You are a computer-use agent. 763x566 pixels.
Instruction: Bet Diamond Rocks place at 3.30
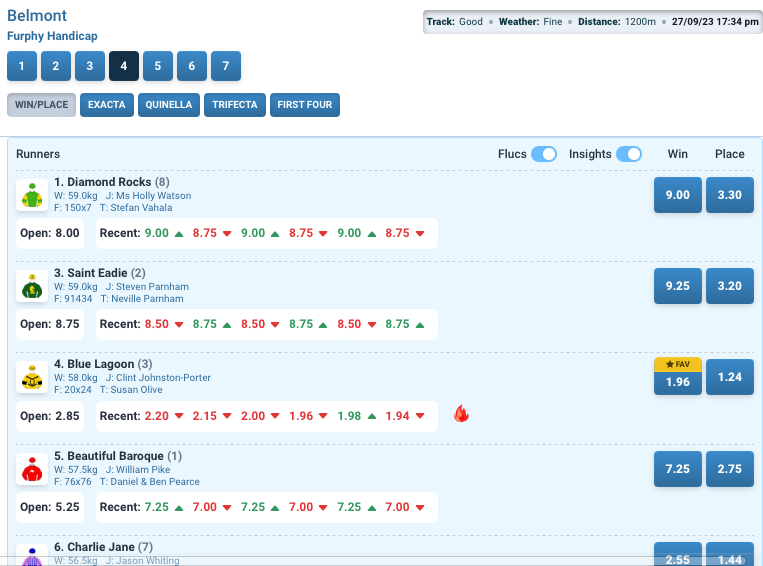(x=729, y=195)
